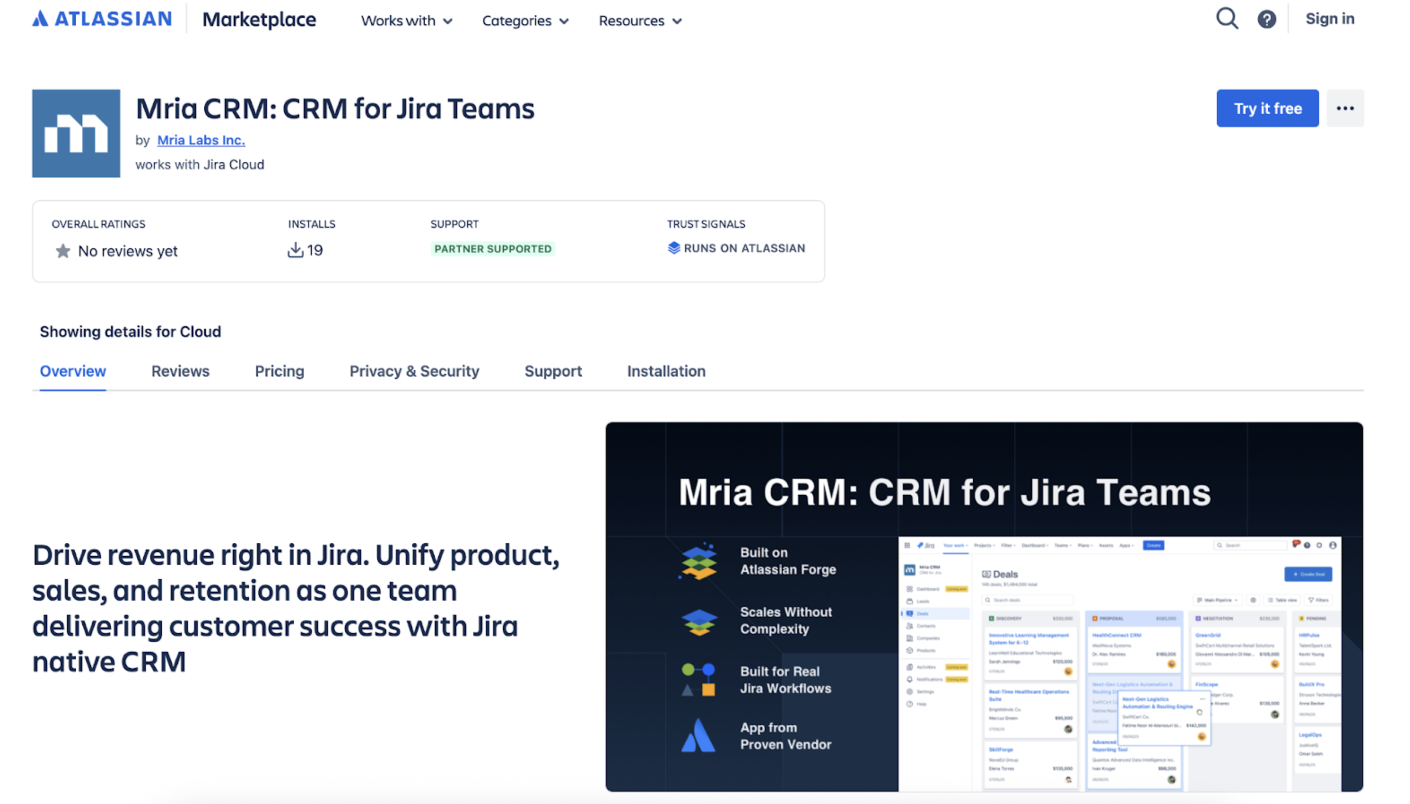Expand the Works with dropdown
Viewport: 1410px width, 804px height.
point(407,20)
